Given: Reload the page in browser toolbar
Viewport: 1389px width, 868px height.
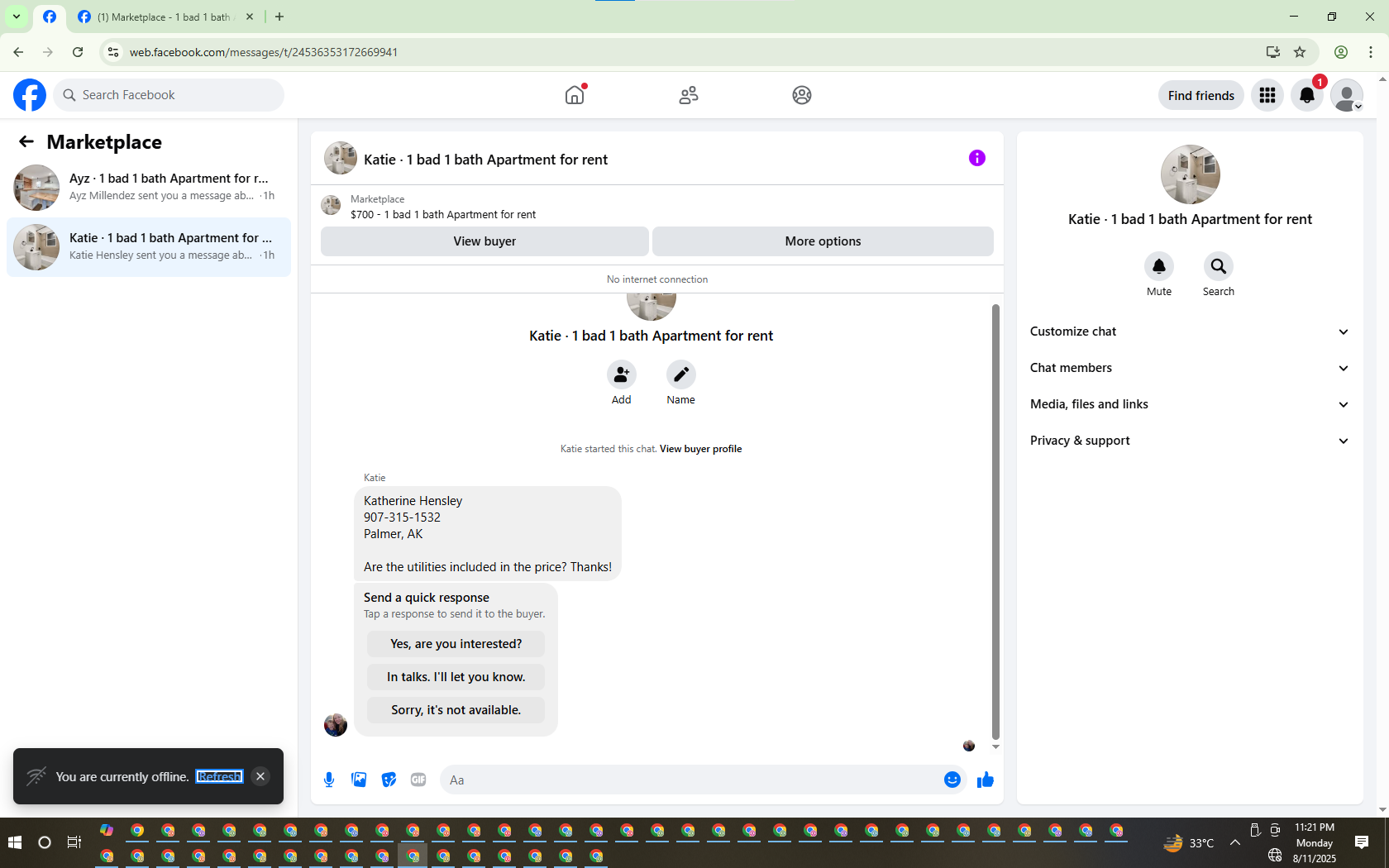Looking at the screenshot, I should pos(78,52).
